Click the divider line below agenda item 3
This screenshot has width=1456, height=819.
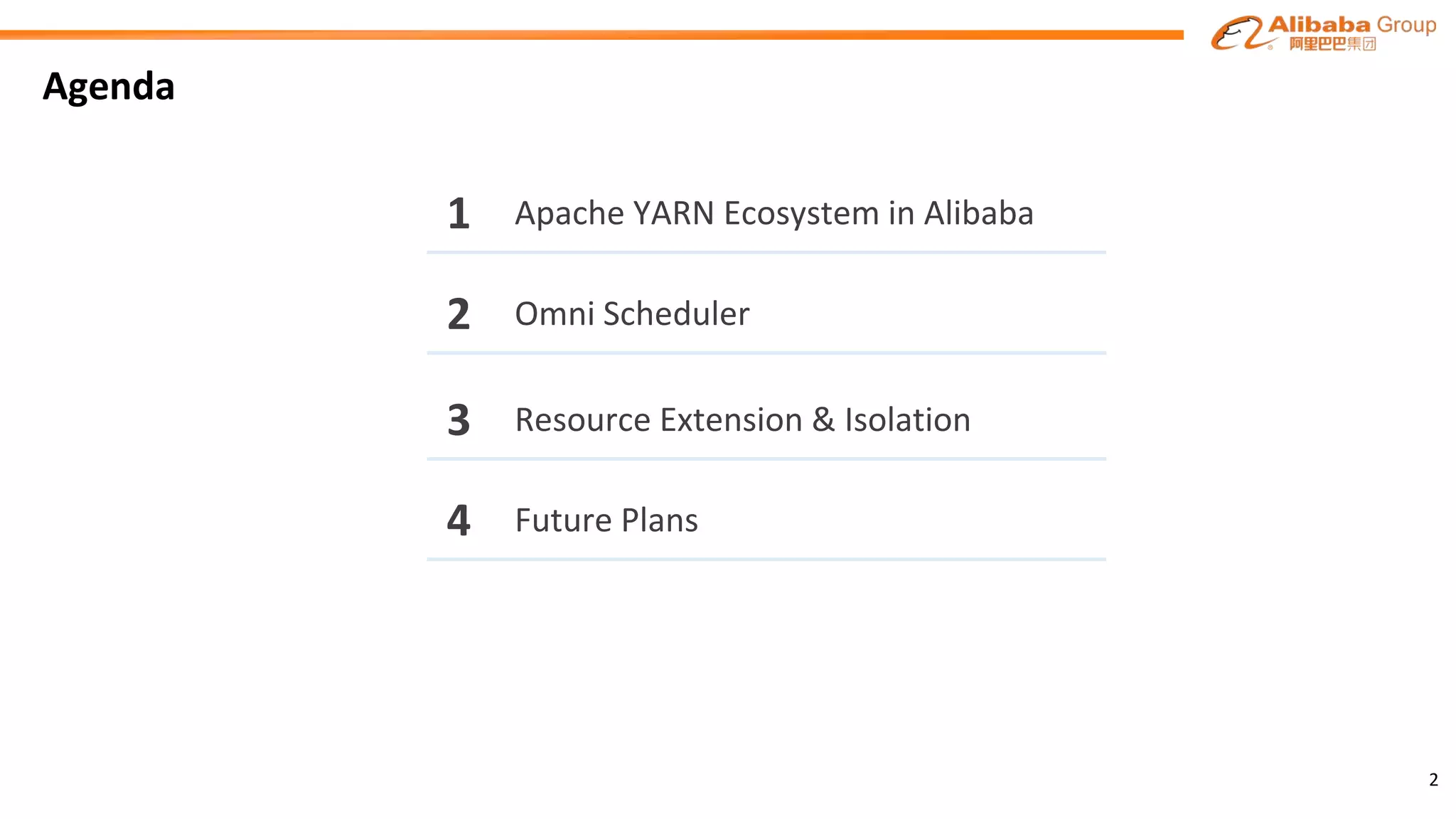(766, 459)
